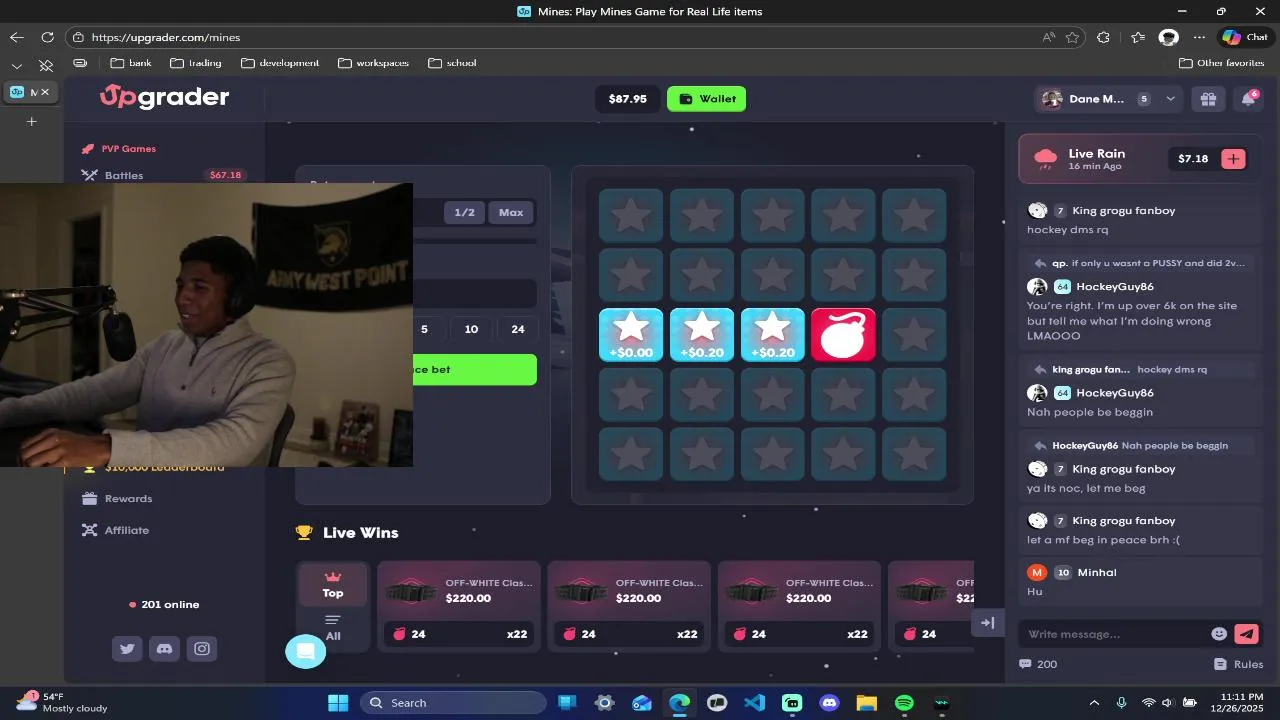Open Upgrader's Discord link icon in sidebar
This screenshot has width=1280, height=720.
(x=165, y=649)
